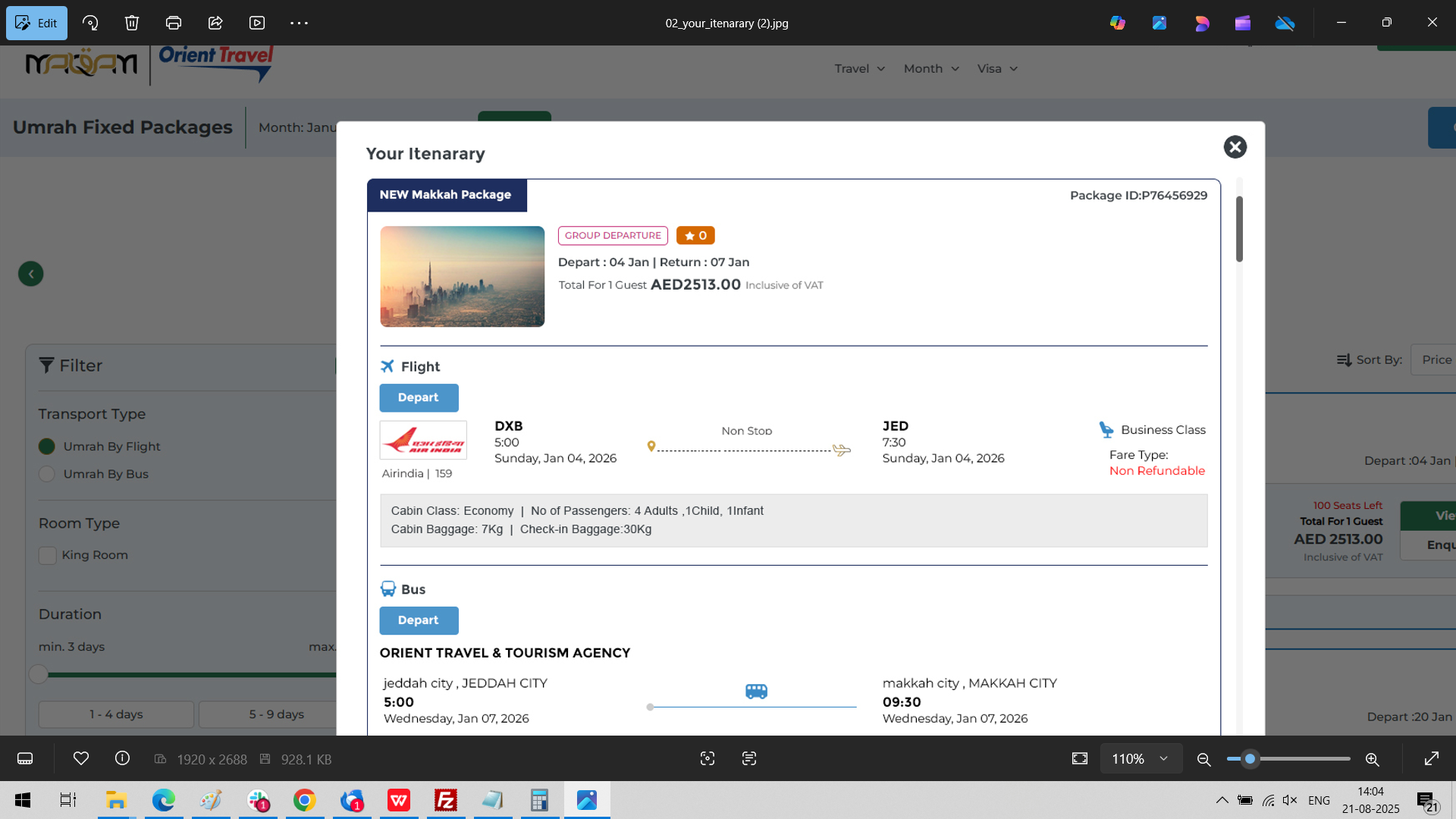
Task: Start slideshow with play icon
Action: pyautogui.click(x=257, y=23)
